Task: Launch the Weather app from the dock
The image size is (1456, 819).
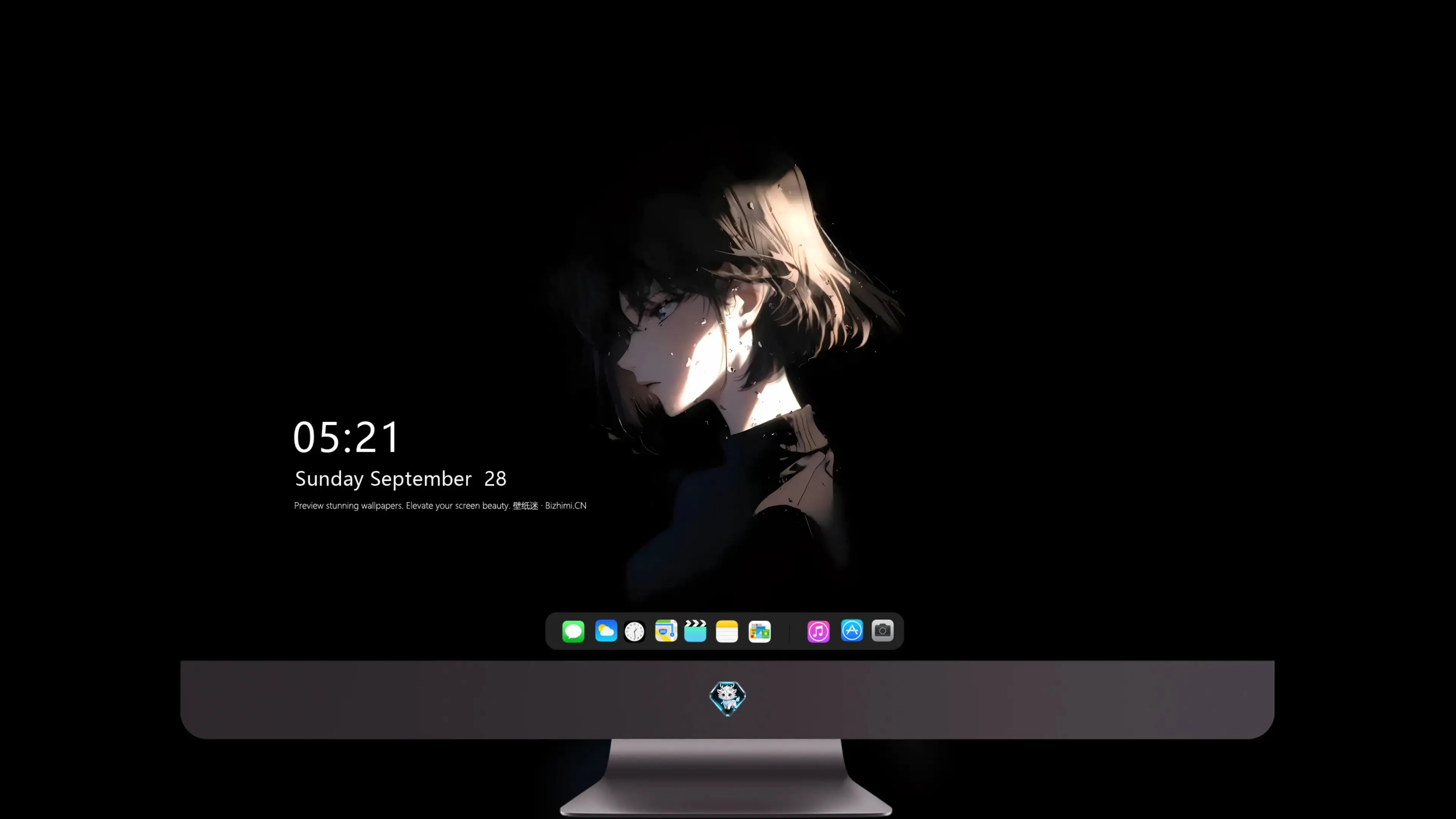Action: tap(606, 631)
